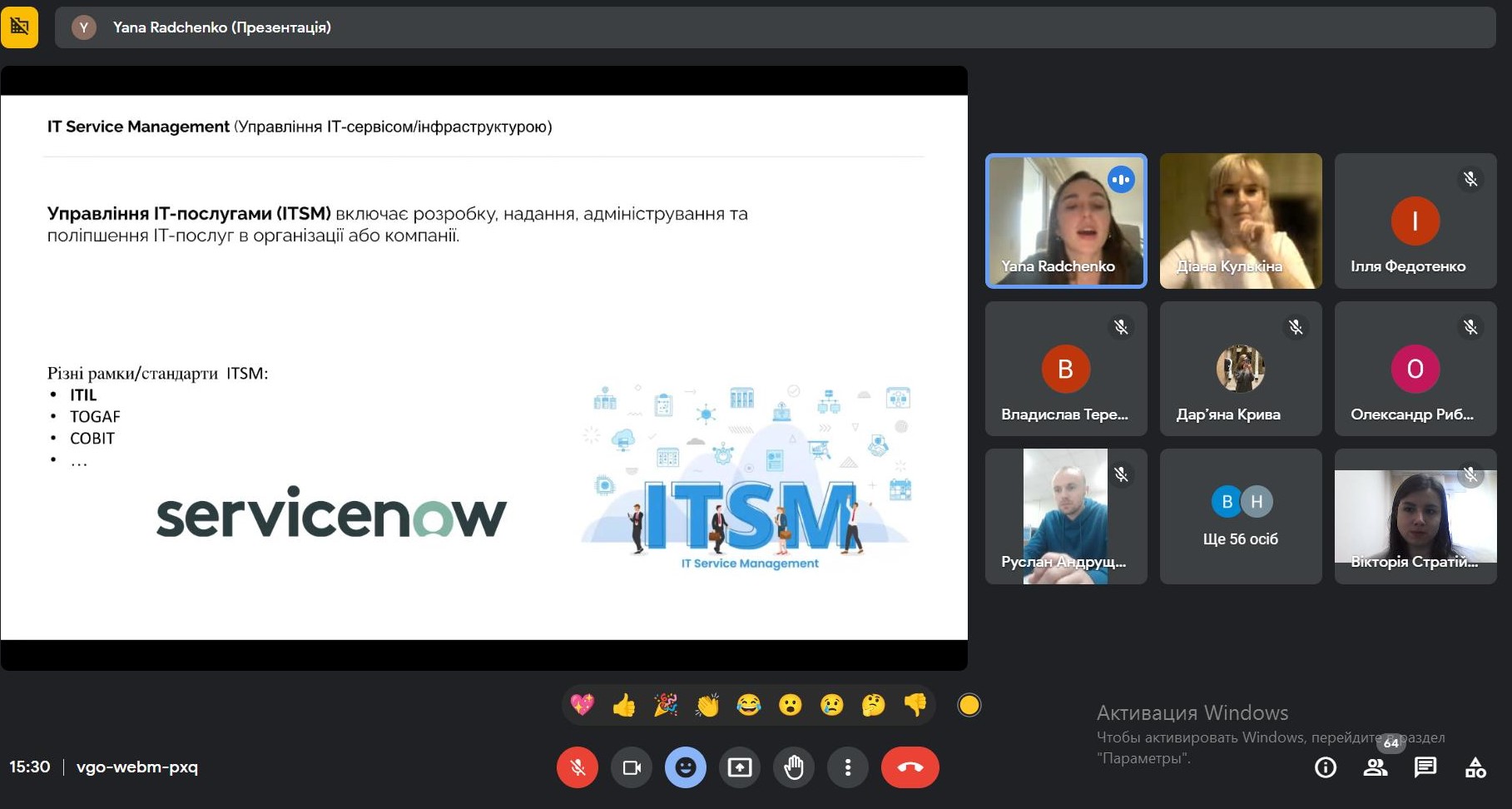Click the present screen button
This screenshot has height=809, width=1512.
(740, 767)
